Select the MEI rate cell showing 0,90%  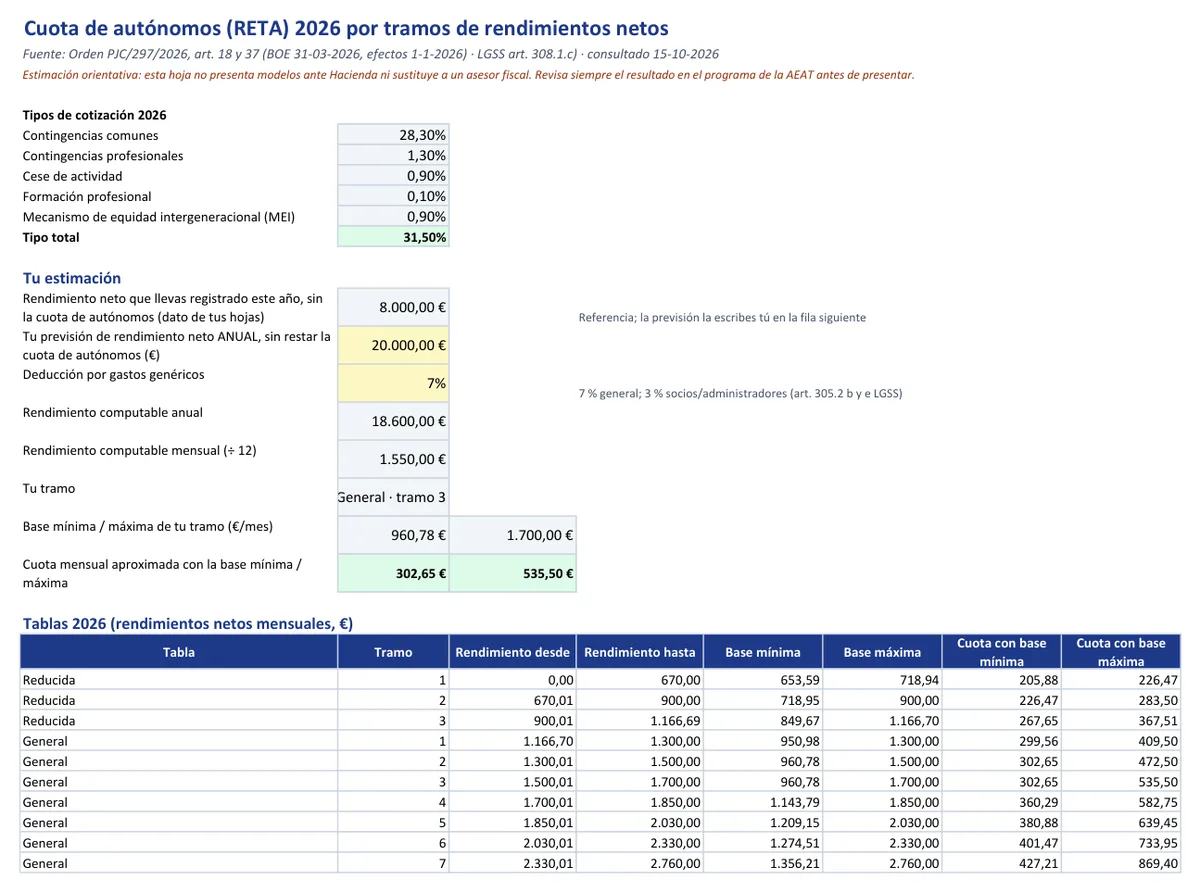tap(393, 216)
